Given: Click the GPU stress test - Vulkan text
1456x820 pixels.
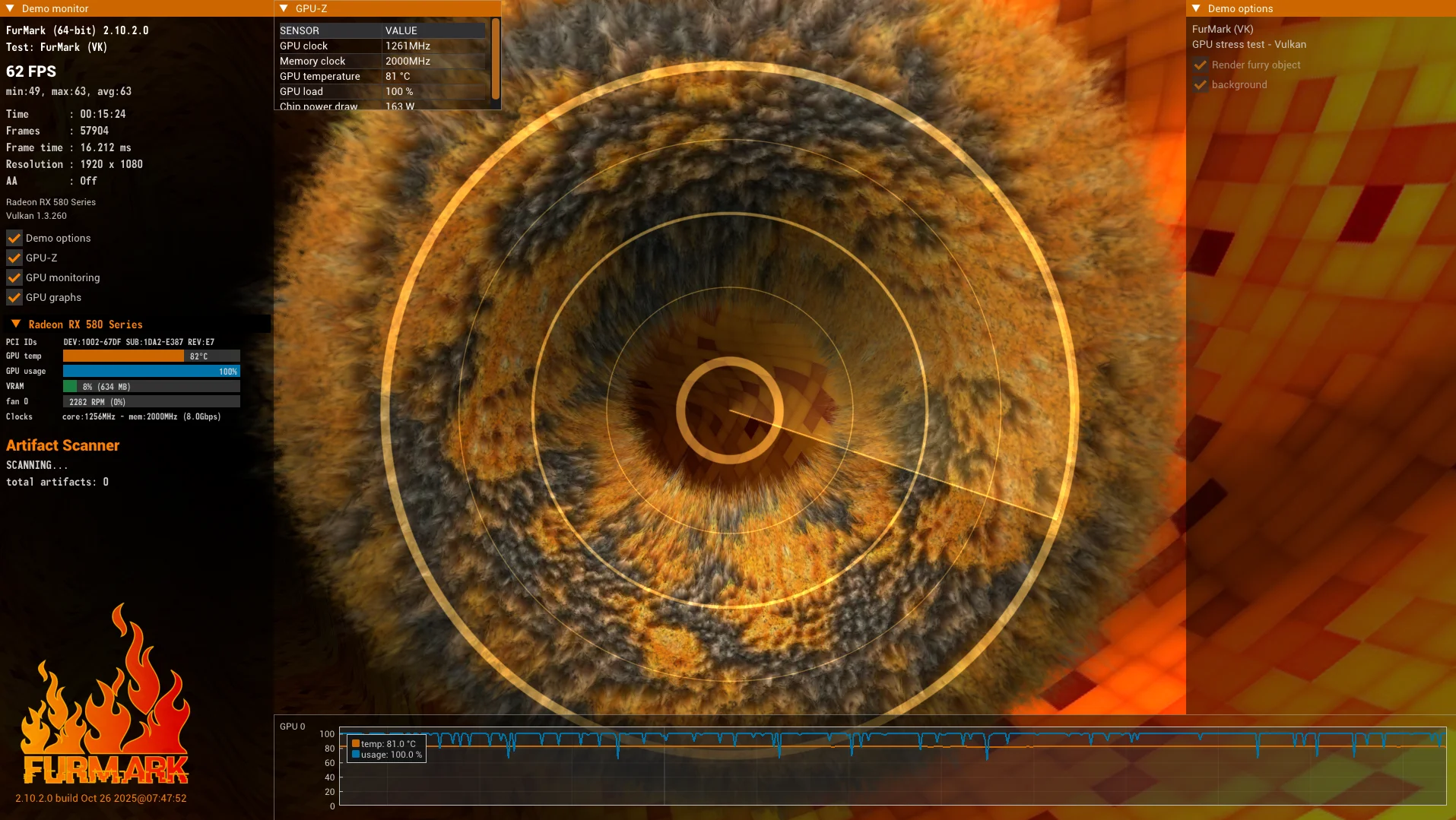Looking at the screenshot, I should point(1249,44).
